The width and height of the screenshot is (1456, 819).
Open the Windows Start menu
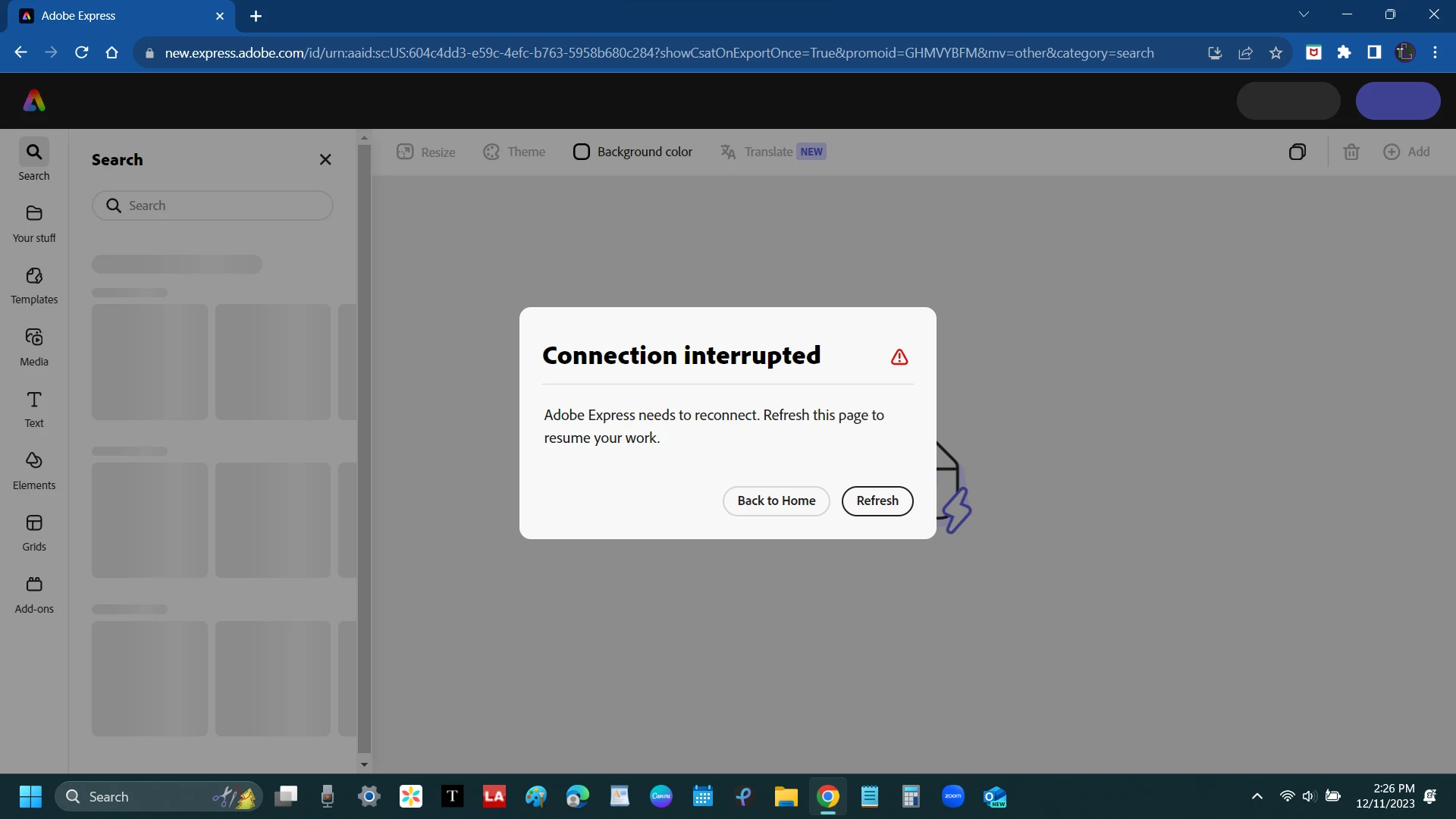pos(30,797)
